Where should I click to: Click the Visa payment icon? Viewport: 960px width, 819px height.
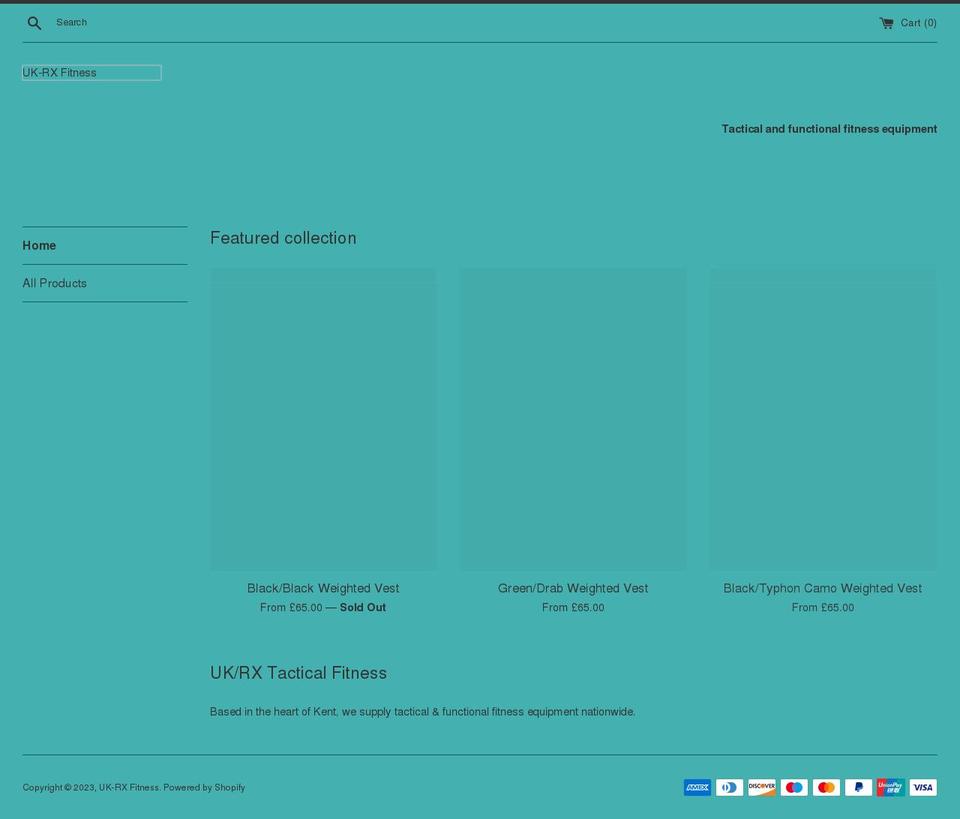923,787
